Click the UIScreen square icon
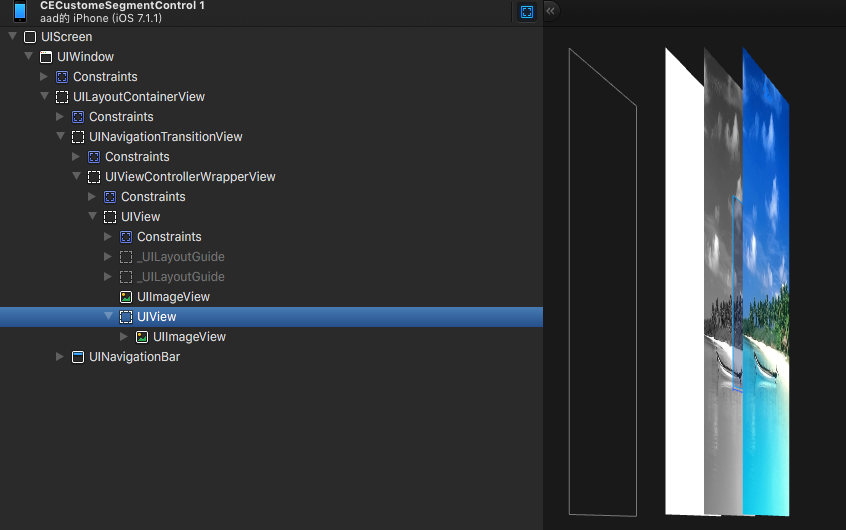Viewport: 846px width, 530px height. coord(30,37)
